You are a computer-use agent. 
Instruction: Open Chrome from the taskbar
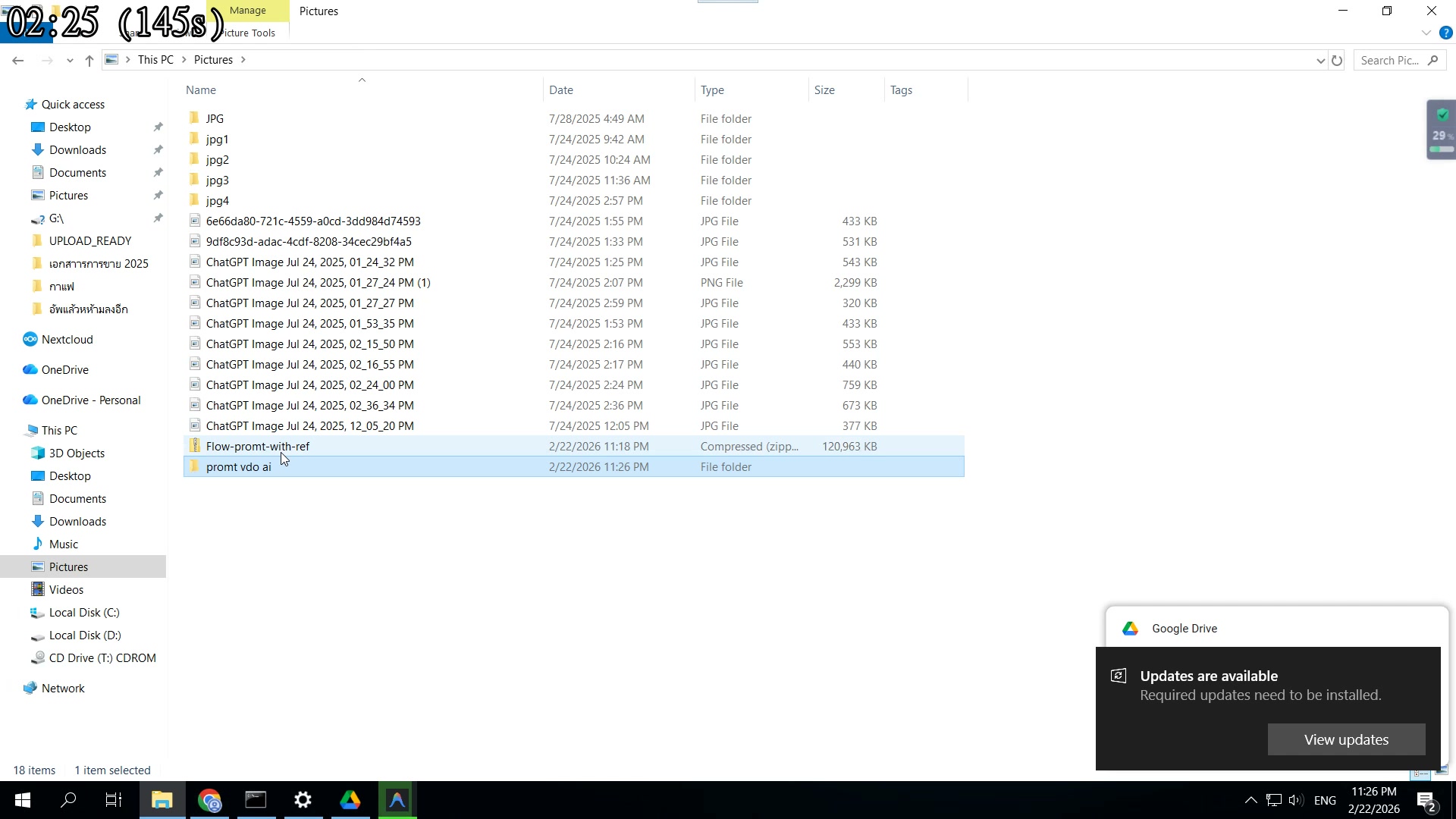209,800
